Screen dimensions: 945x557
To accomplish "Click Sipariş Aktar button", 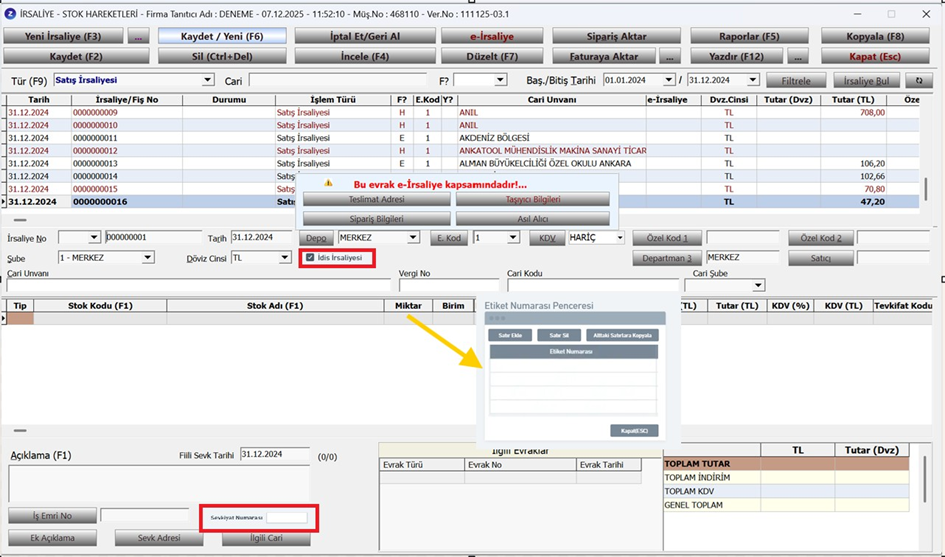I will pyautogui.click(x=616, y=36).
